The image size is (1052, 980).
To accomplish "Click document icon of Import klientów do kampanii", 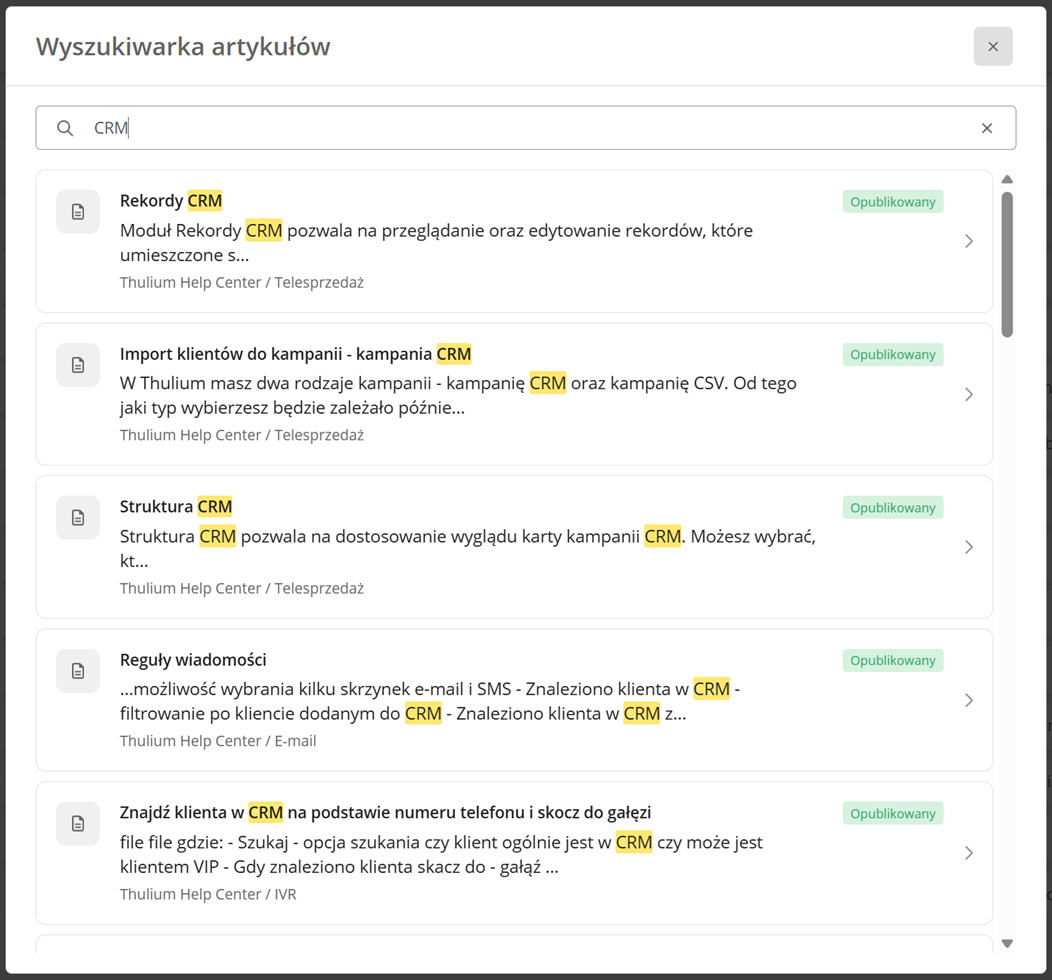I will point(78,365).
